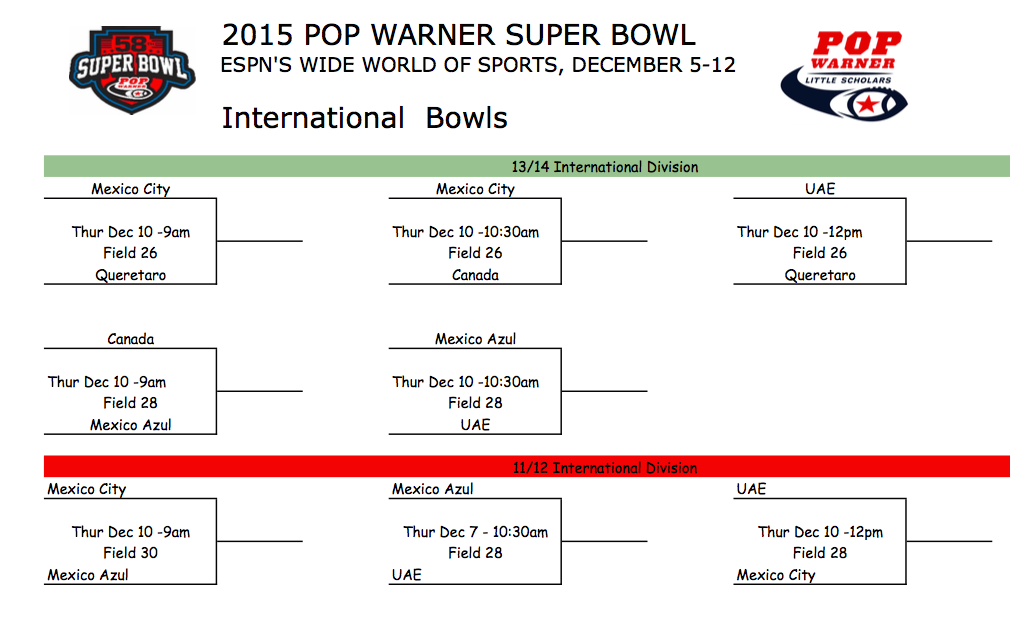Screen dimensions: 1010x617
Task: Select the ESPN's Wide World of Sports subtitle
Action: [x=478, y=66]
